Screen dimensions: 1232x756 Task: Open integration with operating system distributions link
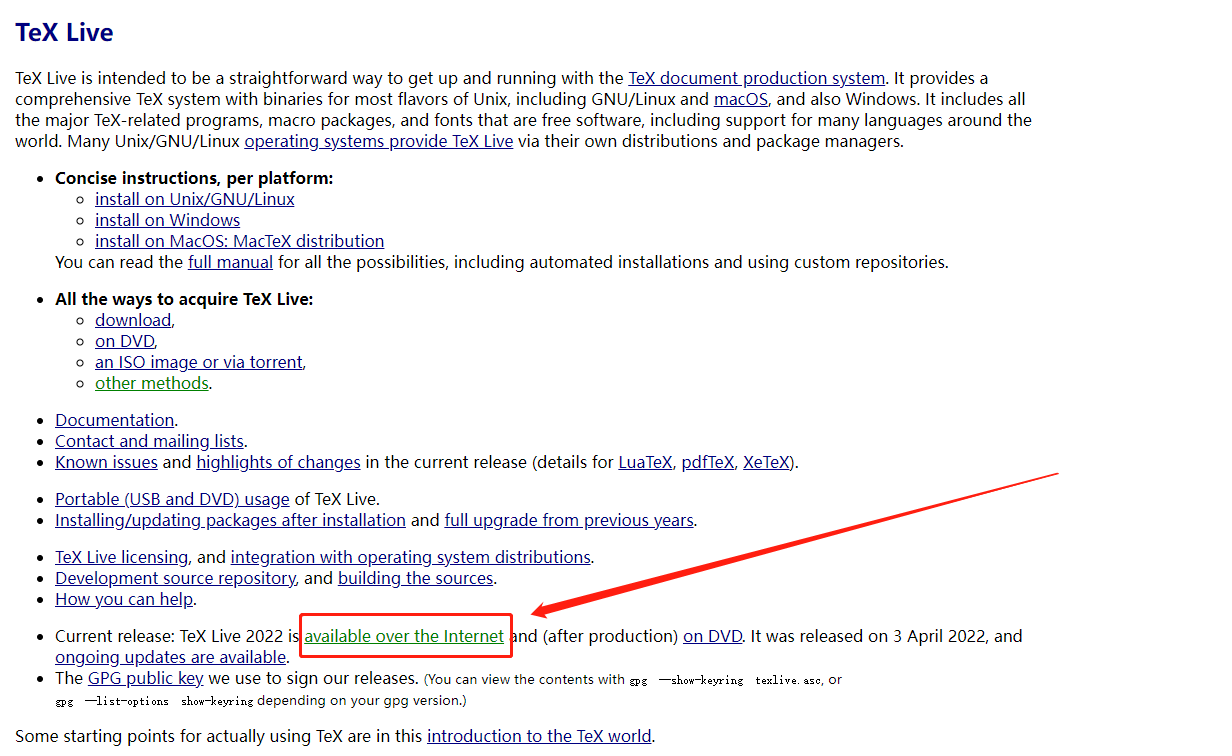pyautogui.click(x=411, y=557)
